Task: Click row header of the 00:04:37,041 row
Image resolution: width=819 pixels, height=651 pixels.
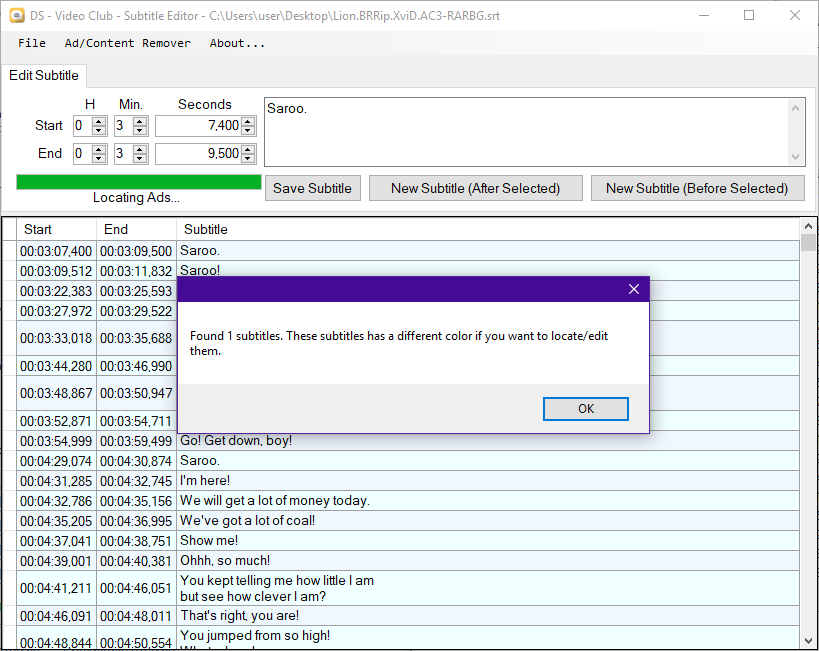Action: tap(9, 540)
